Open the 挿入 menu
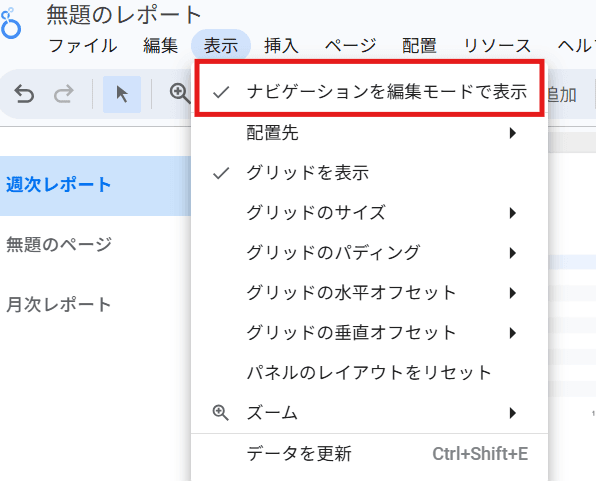Image resolution: width=596 pixels, height=481 pixels. (281, 46)
